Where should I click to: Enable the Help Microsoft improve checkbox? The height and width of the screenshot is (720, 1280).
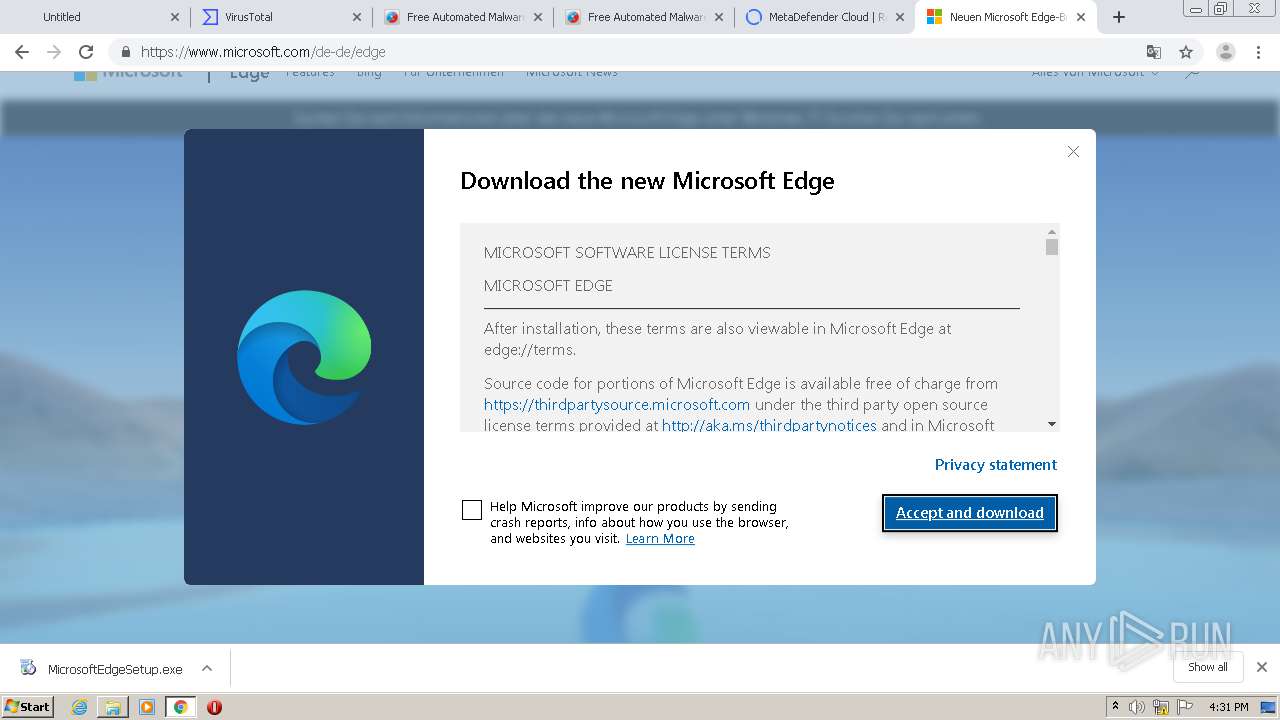(472, 510)
